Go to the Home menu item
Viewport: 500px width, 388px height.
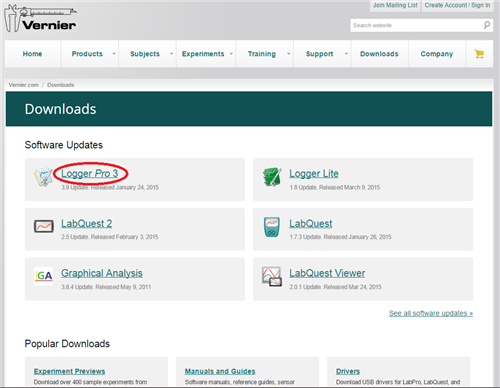point(32,54)
